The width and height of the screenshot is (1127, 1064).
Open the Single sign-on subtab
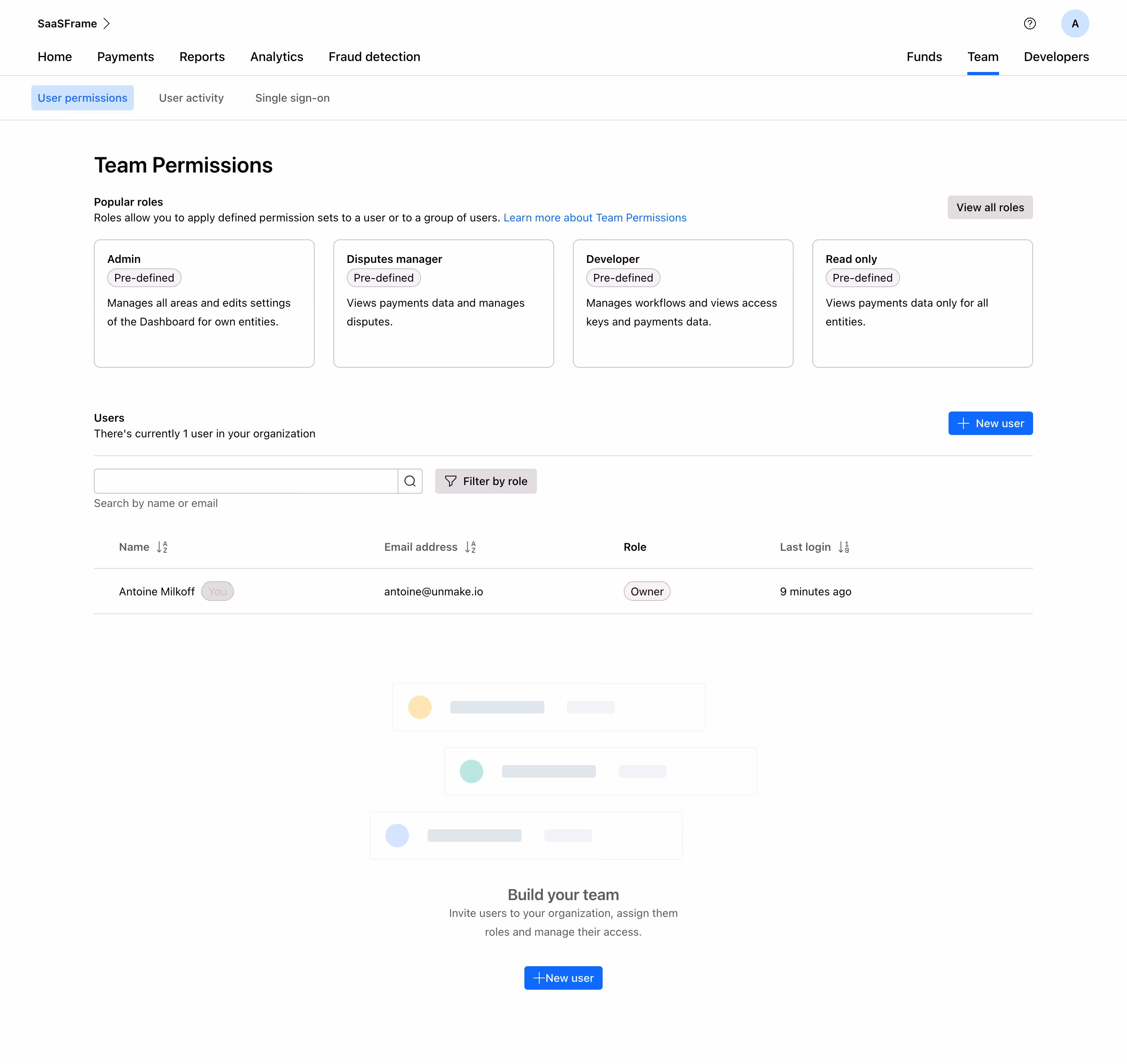click(292, 97)
